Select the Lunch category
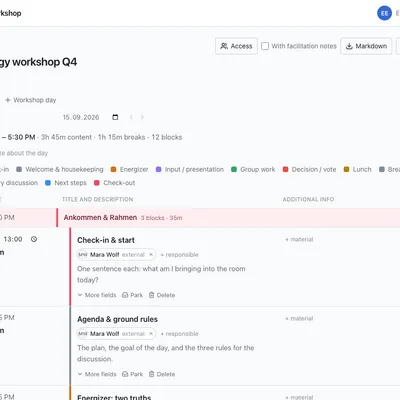This screenshot has width=400, height=400. tap(358, 169)
